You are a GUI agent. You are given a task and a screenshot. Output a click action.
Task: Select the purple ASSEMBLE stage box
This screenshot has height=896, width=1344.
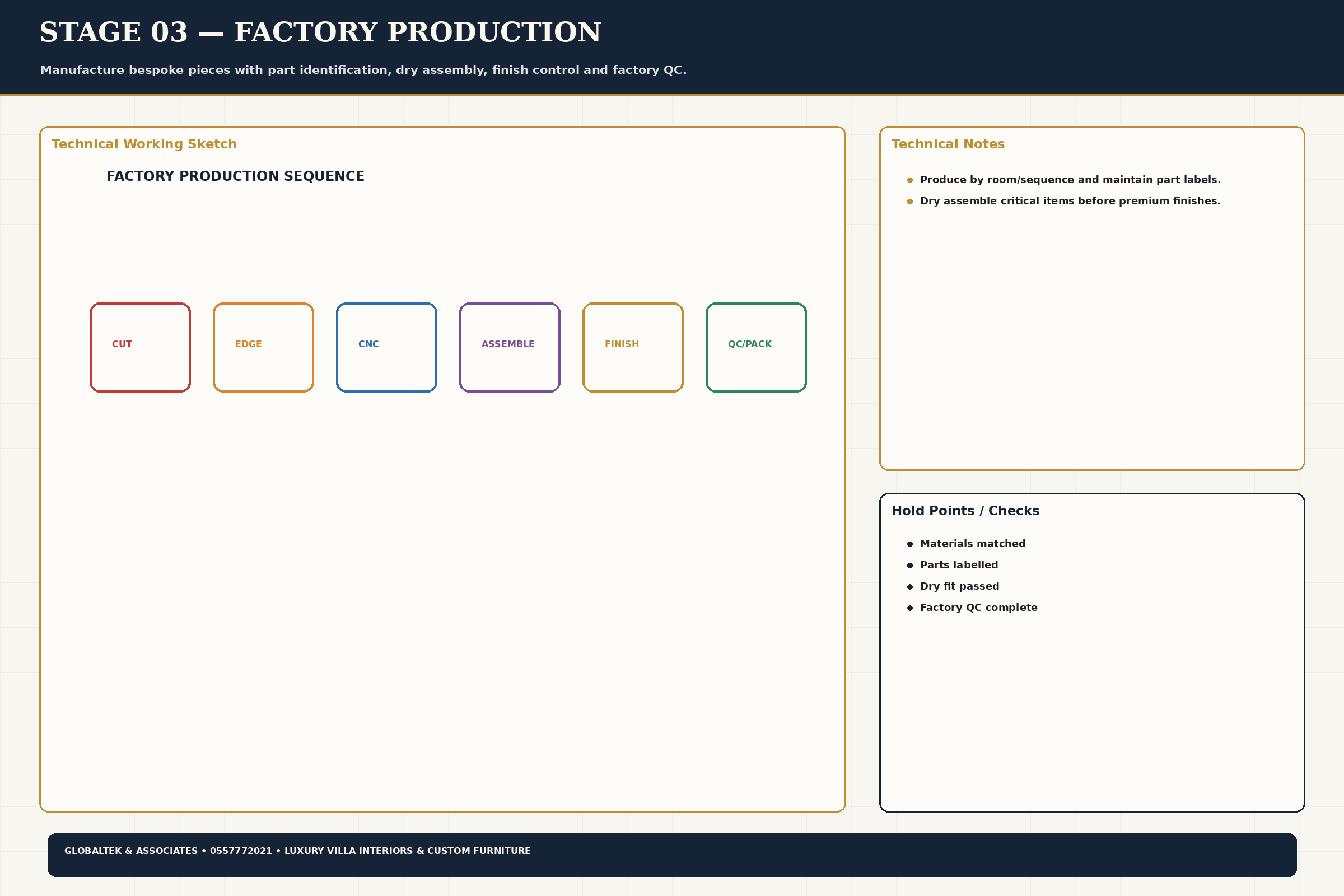[x=510, y=347]
